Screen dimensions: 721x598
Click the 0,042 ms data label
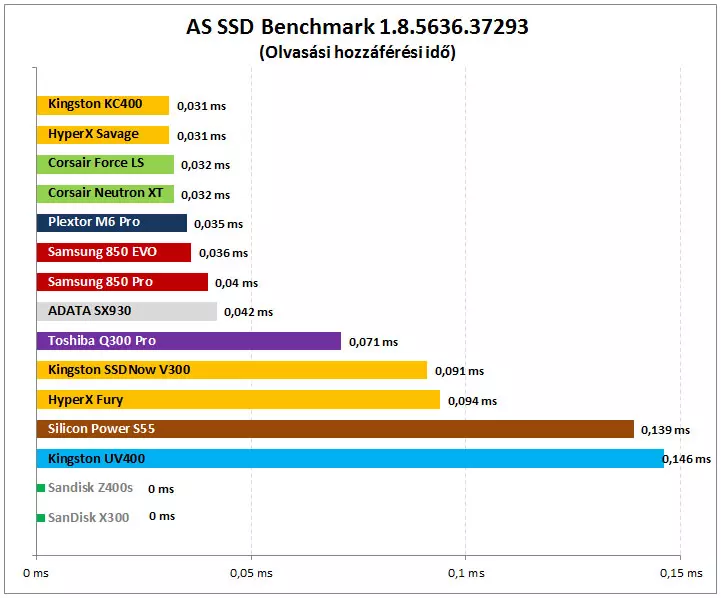(x=248, y=312)
